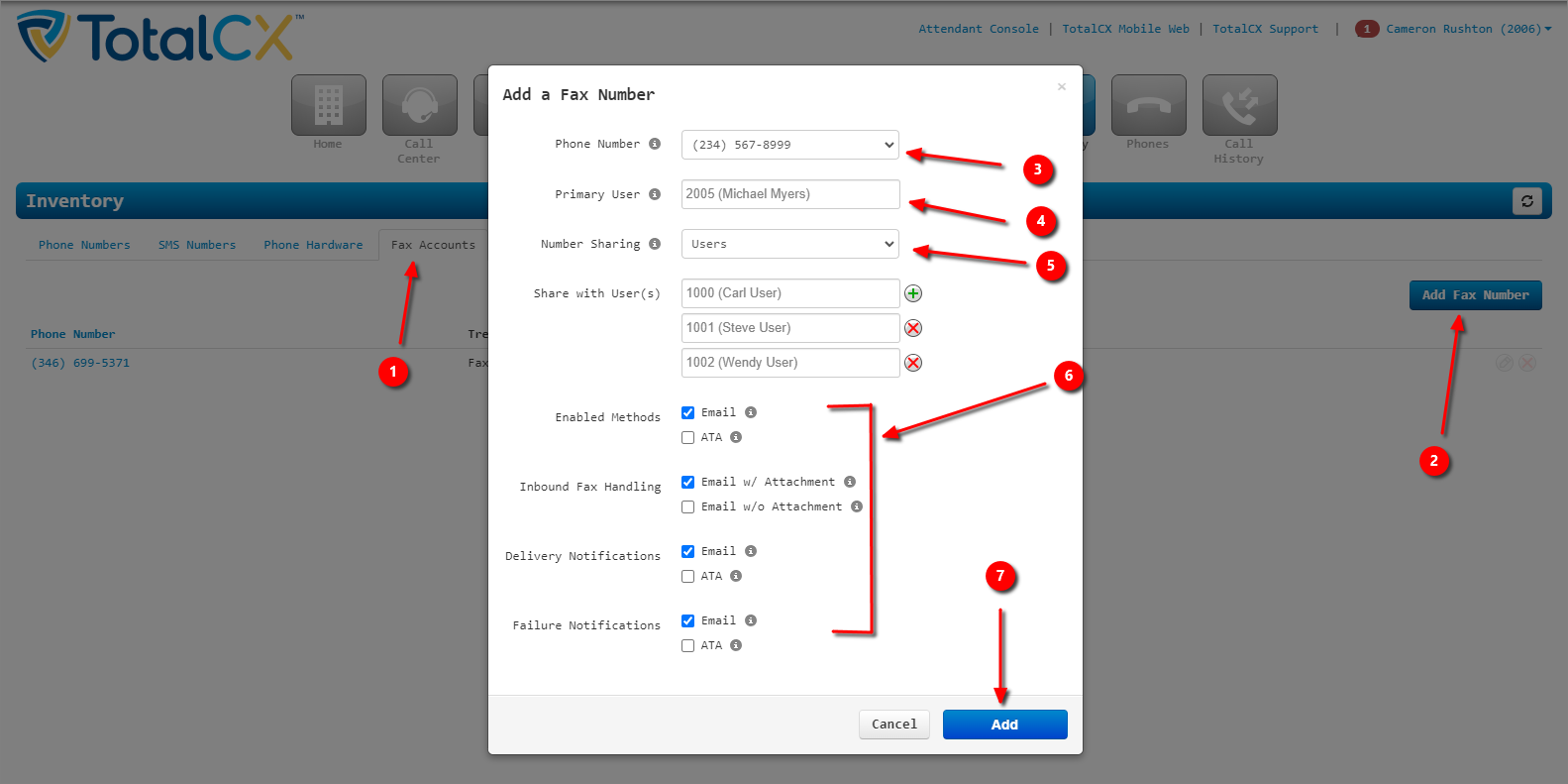The image size is (1568, 784).
Task: Open the Attendant Console link
Action: pyautogui.click(x=978, y=29)
